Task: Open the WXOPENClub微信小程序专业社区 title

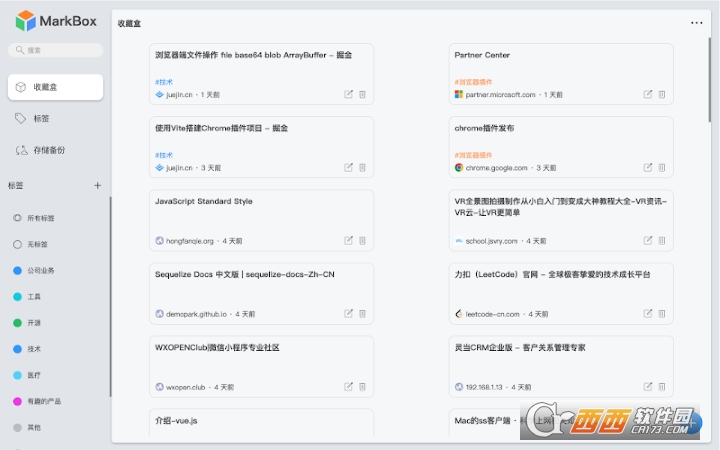Action: pyautogui.click(x=217, y=347)
